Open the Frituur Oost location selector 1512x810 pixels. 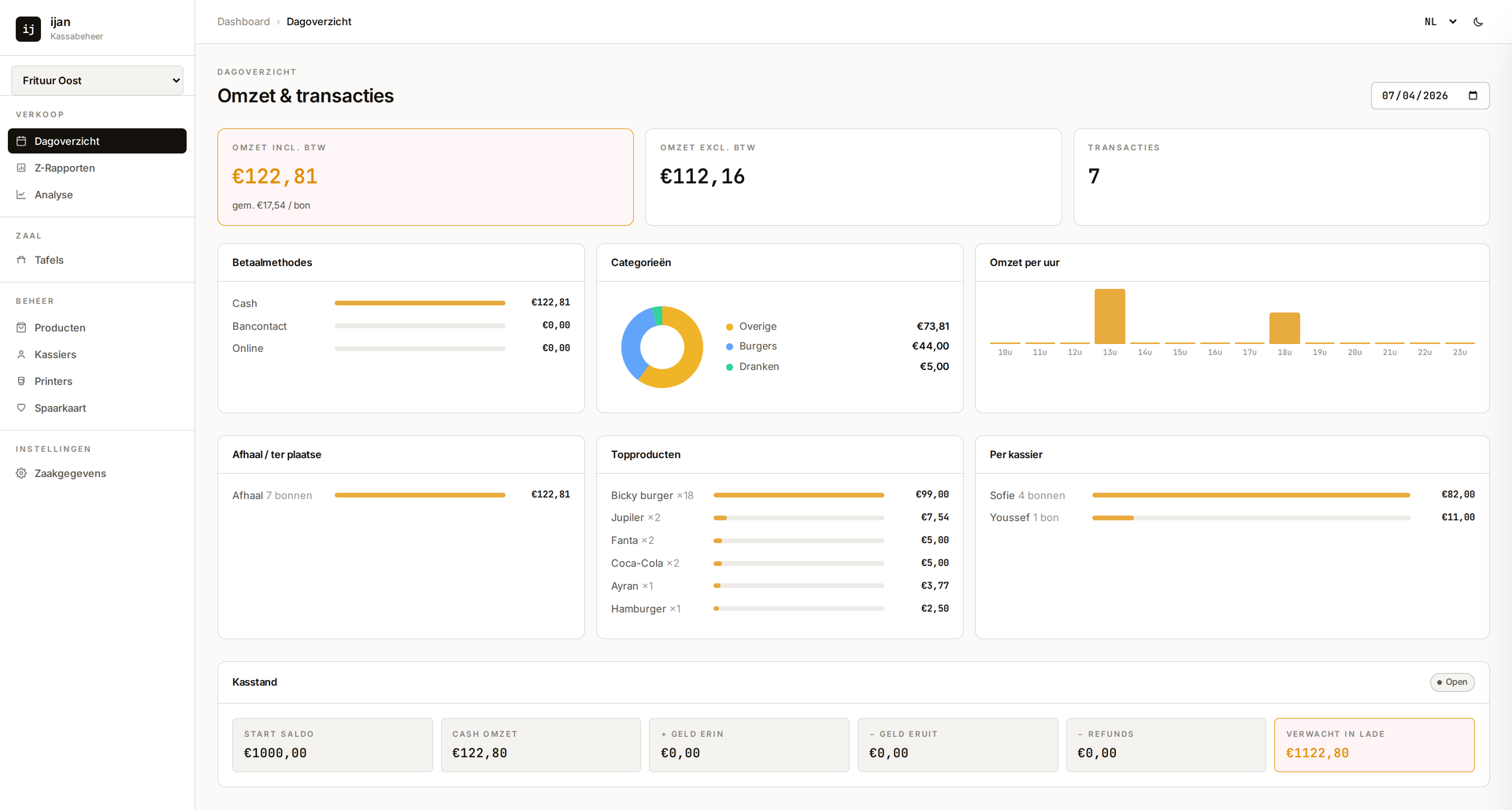tap(98, 80)
